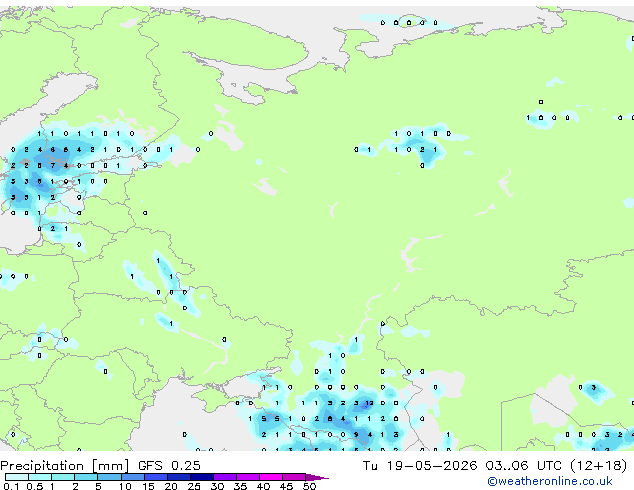Select the 40 to 45 mm pink swatch
This screenshot has width=634, height=490.
[x=271, y=477]
